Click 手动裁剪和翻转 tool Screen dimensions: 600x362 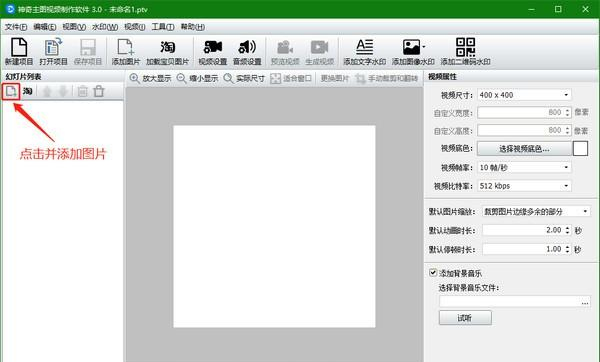pyautogui.click(x=386, y=78)
